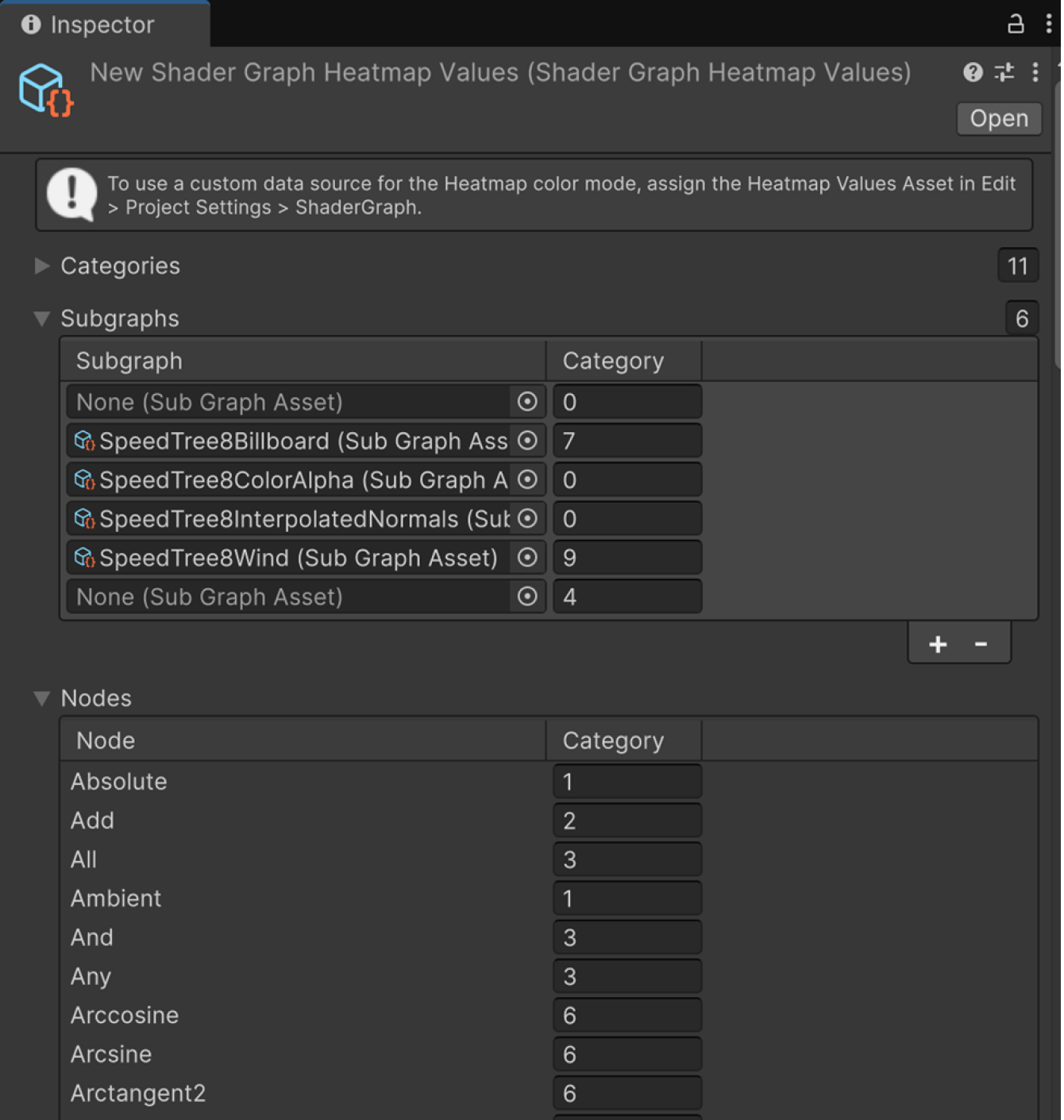The image size is (1064, 1120).
Task: Select the SpeedTree8Billboard subgraph field
Action: point(306,441)
